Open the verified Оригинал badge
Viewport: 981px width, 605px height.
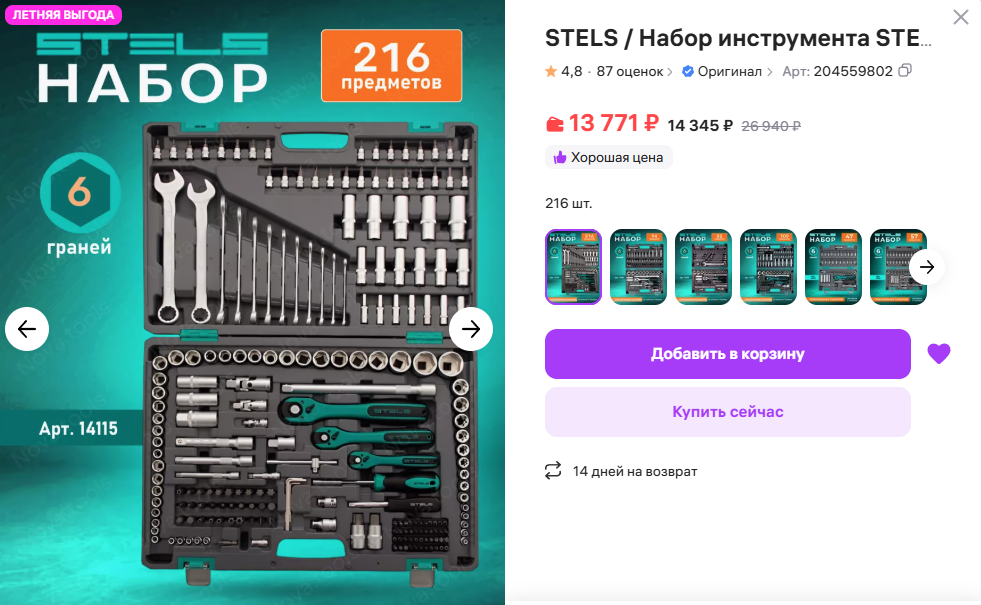[721, 71]
